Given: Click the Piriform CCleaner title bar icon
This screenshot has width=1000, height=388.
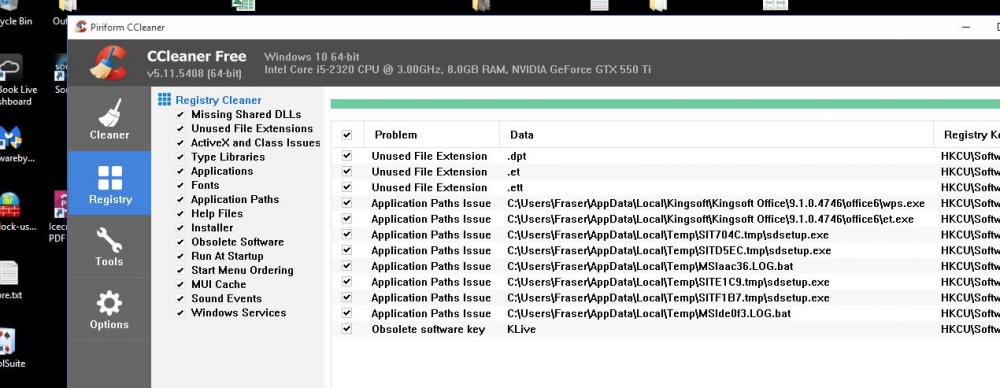Looking at the screenshot, I should (80, 27).
